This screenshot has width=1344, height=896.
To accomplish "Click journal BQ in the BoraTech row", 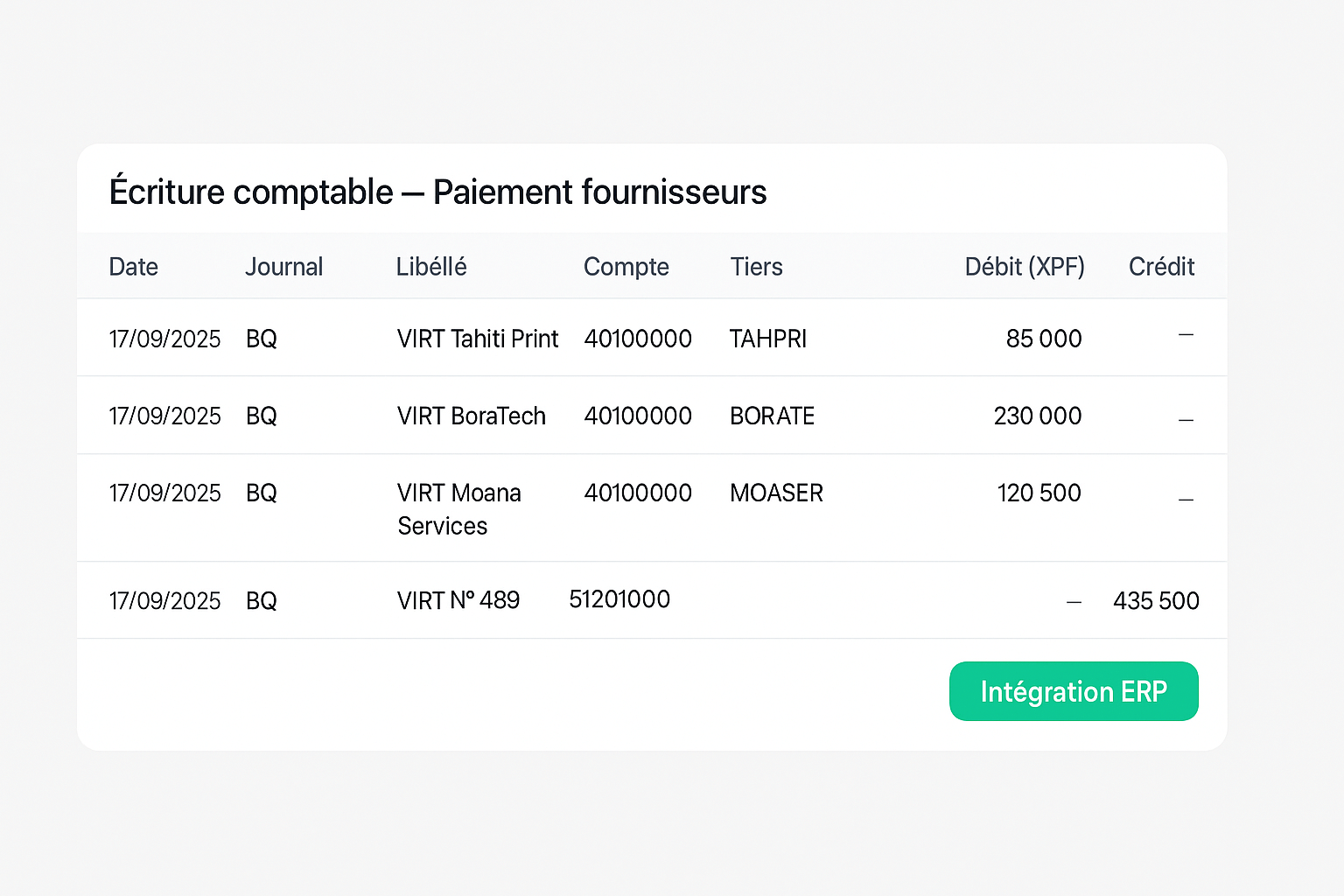I will [262, 416].
